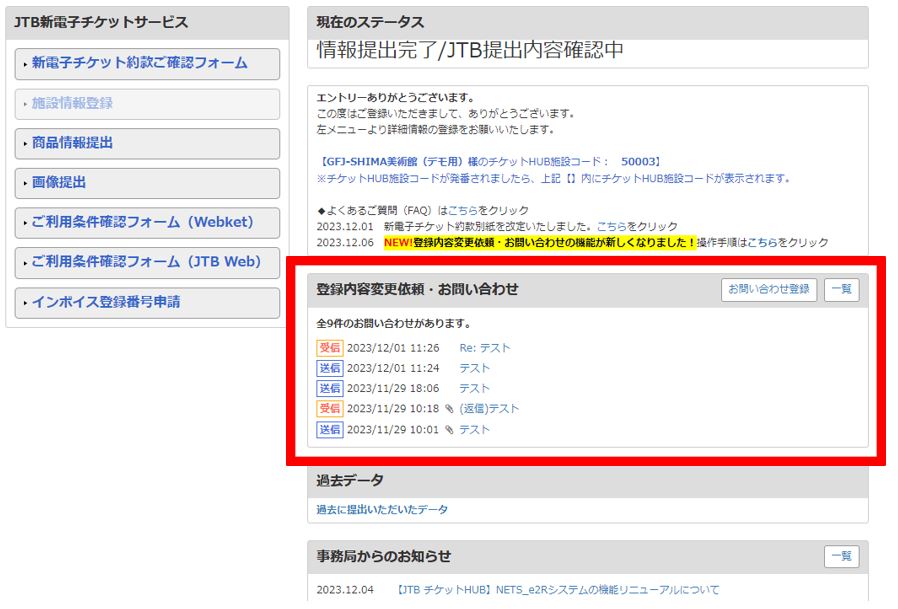Click the お問い合わせ登録 button

768,289
